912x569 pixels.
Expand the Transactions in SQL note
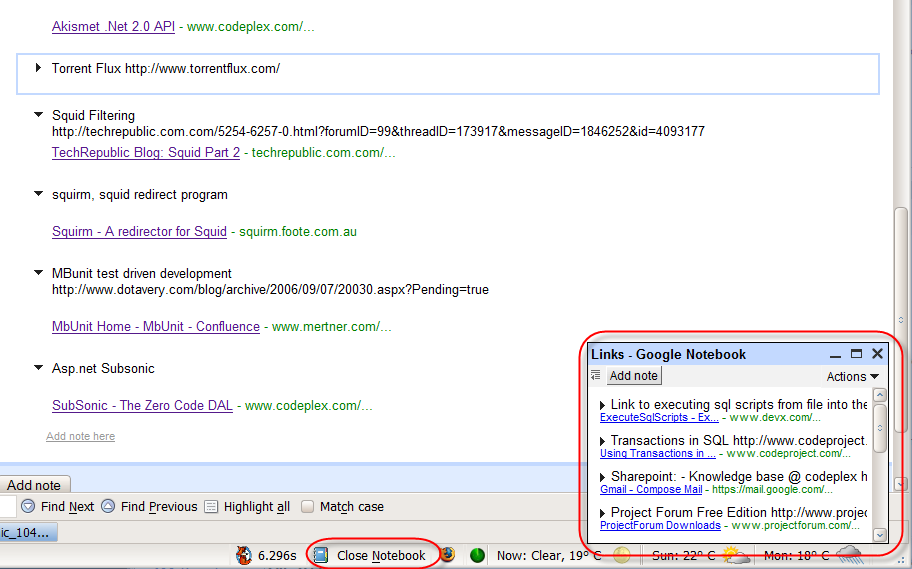[603, 441]
